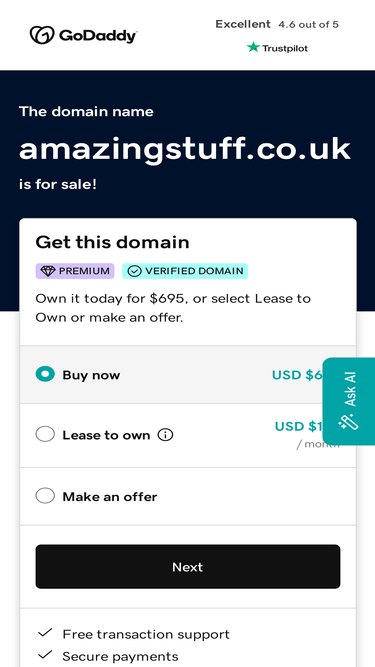The image size is (375, 667).
Task: Open the Lease to own info icon
Action: coord(165,435)
